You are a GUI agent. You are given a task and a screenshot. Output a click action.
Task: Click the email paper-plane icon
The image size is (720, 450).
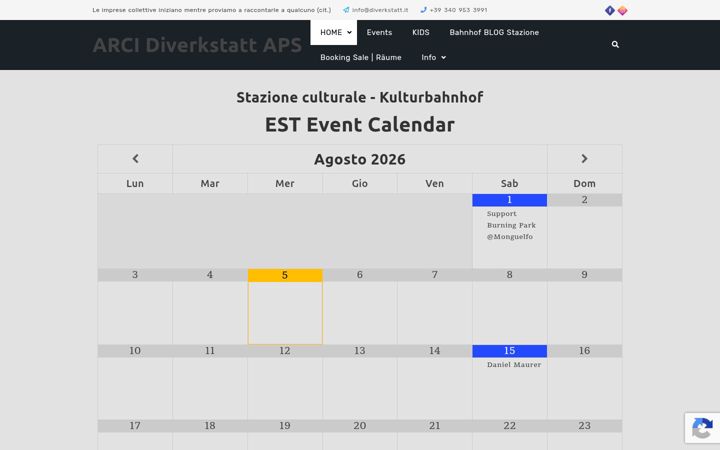[346, 10]
